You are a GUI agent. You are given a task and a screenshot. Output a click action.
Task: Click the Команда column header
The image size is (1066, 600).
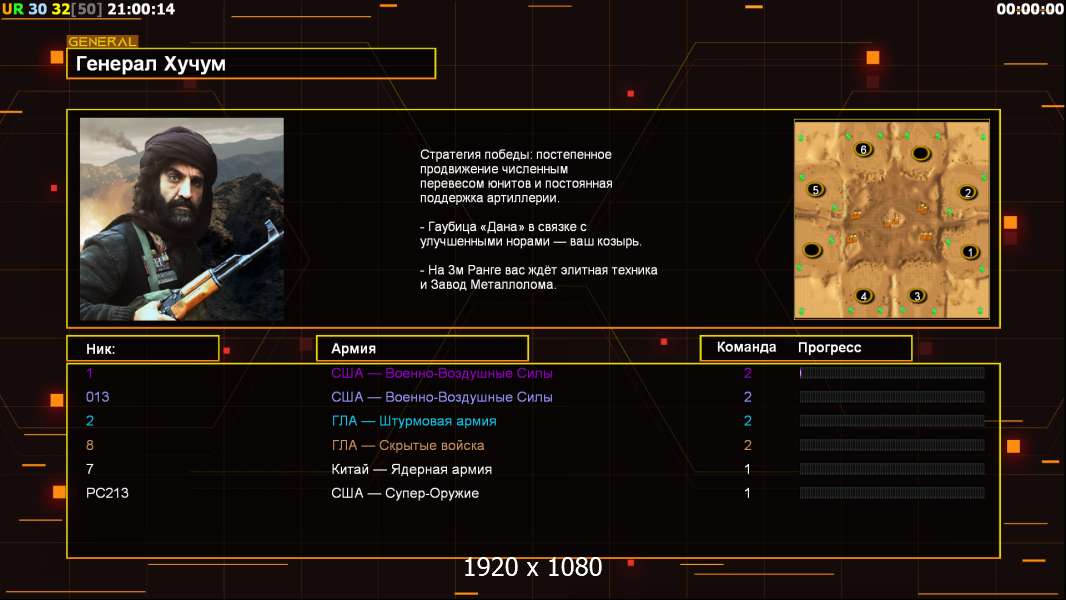[746, 347]
